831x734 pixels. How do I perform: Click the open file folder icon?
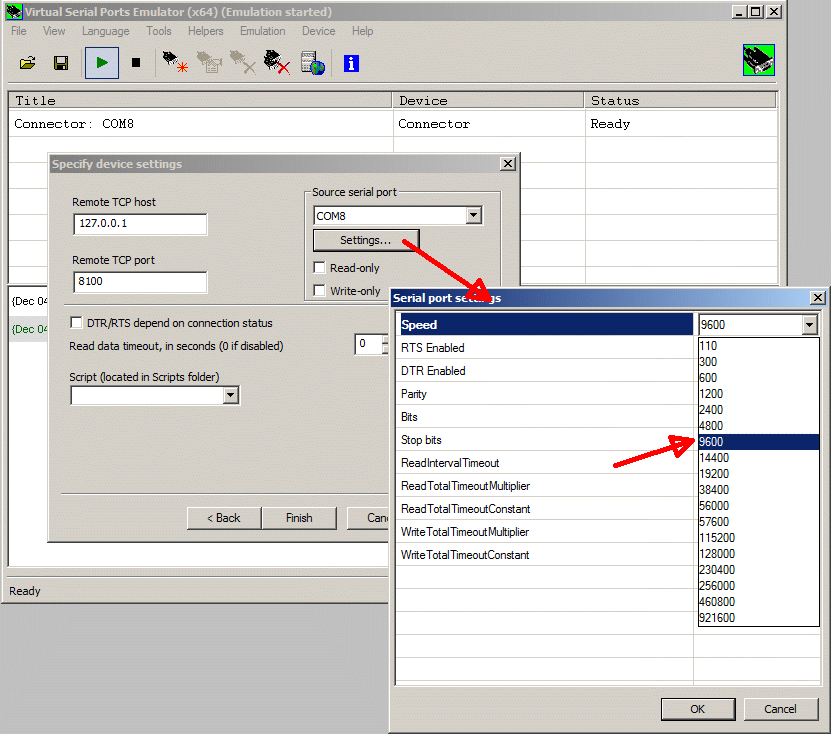[28, 64]
